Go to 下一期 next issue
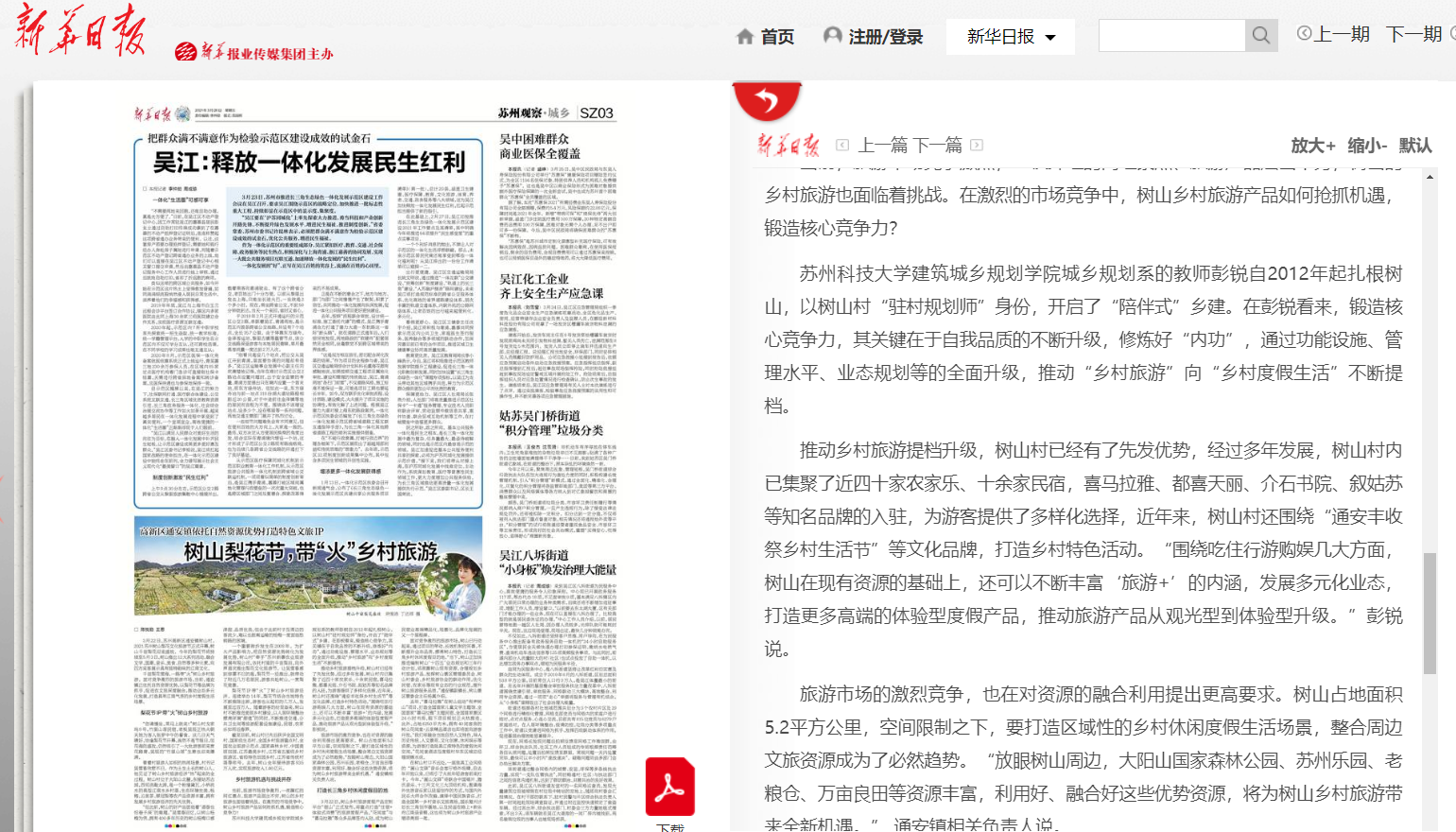The image size is (1456, 832). pyautogui.click(x=1413, y=34)
